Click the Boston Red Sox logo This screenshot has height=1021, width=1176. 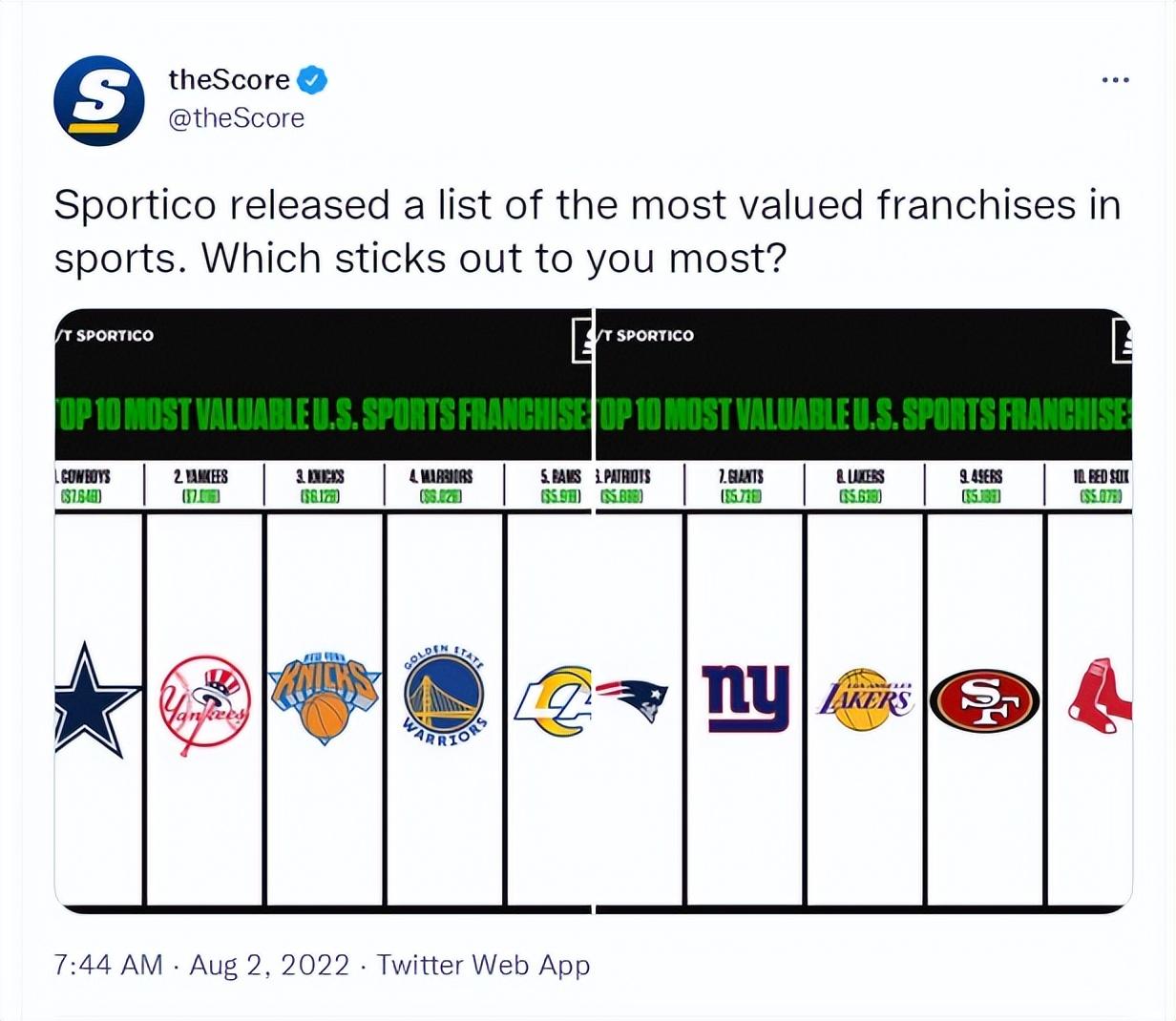(1100, 696)
